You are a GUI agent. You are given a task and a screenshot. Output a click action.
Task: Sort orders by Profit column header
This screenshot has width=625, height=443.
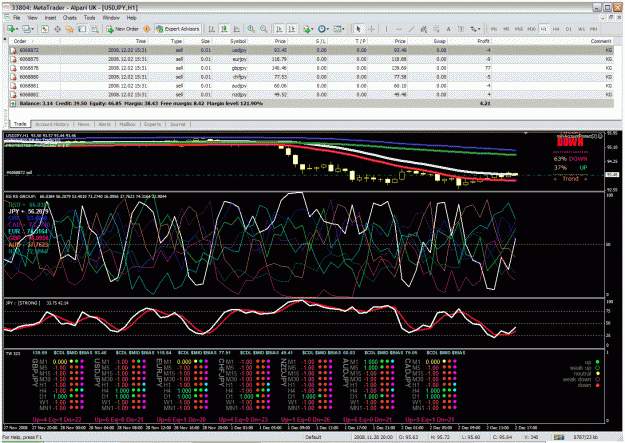(x=483, y=41)
